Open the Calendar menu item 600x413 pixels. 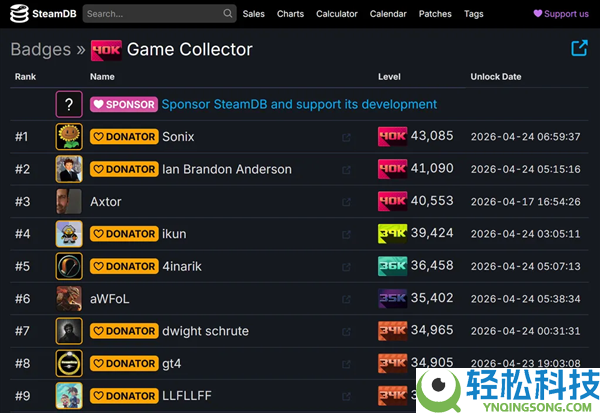click(388, 14)
